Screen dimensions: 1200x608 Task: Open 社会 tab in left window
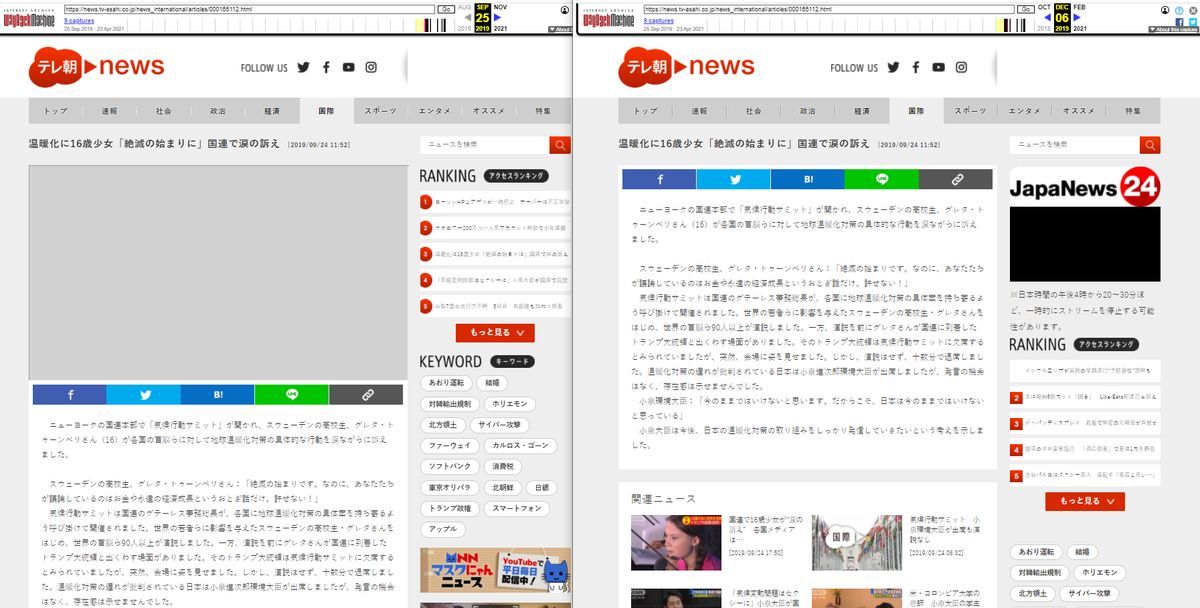pyautogui.click(x=164, y=111)
